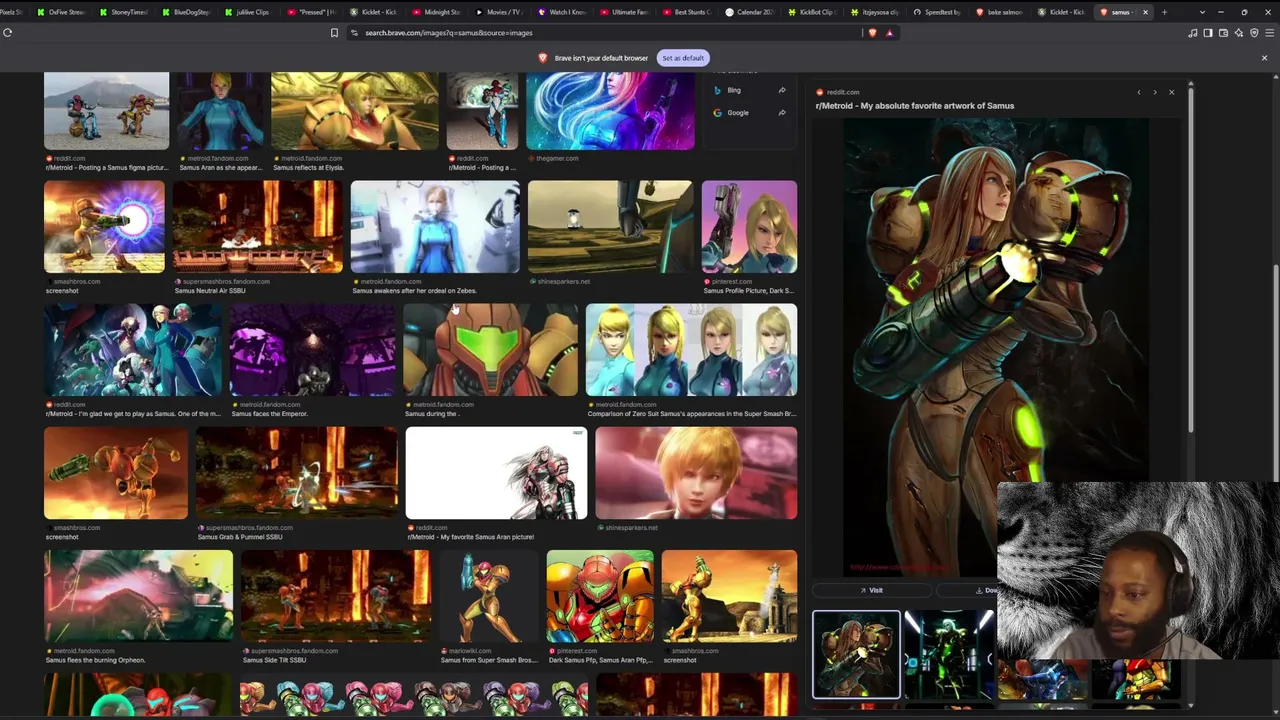1280x720 pixels.
Task: Toggle the browser sidebar panel icon
Action: (1208, 33)
